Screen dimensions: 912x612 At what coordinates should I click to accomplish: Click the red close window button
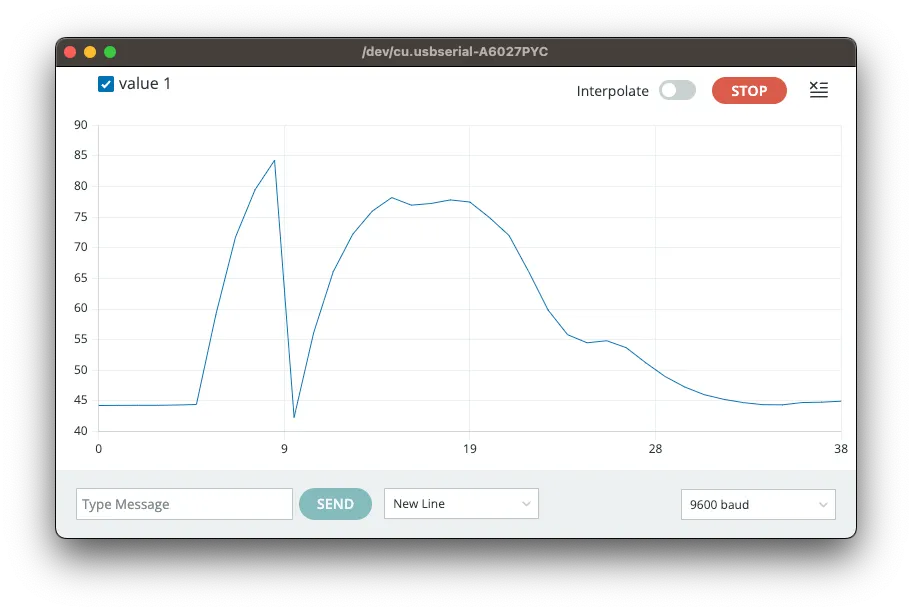[x=70, y=52]
